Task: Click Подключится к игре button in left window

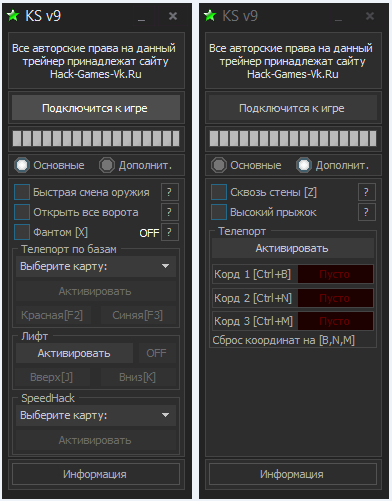Action: click(x=96, y=108)
